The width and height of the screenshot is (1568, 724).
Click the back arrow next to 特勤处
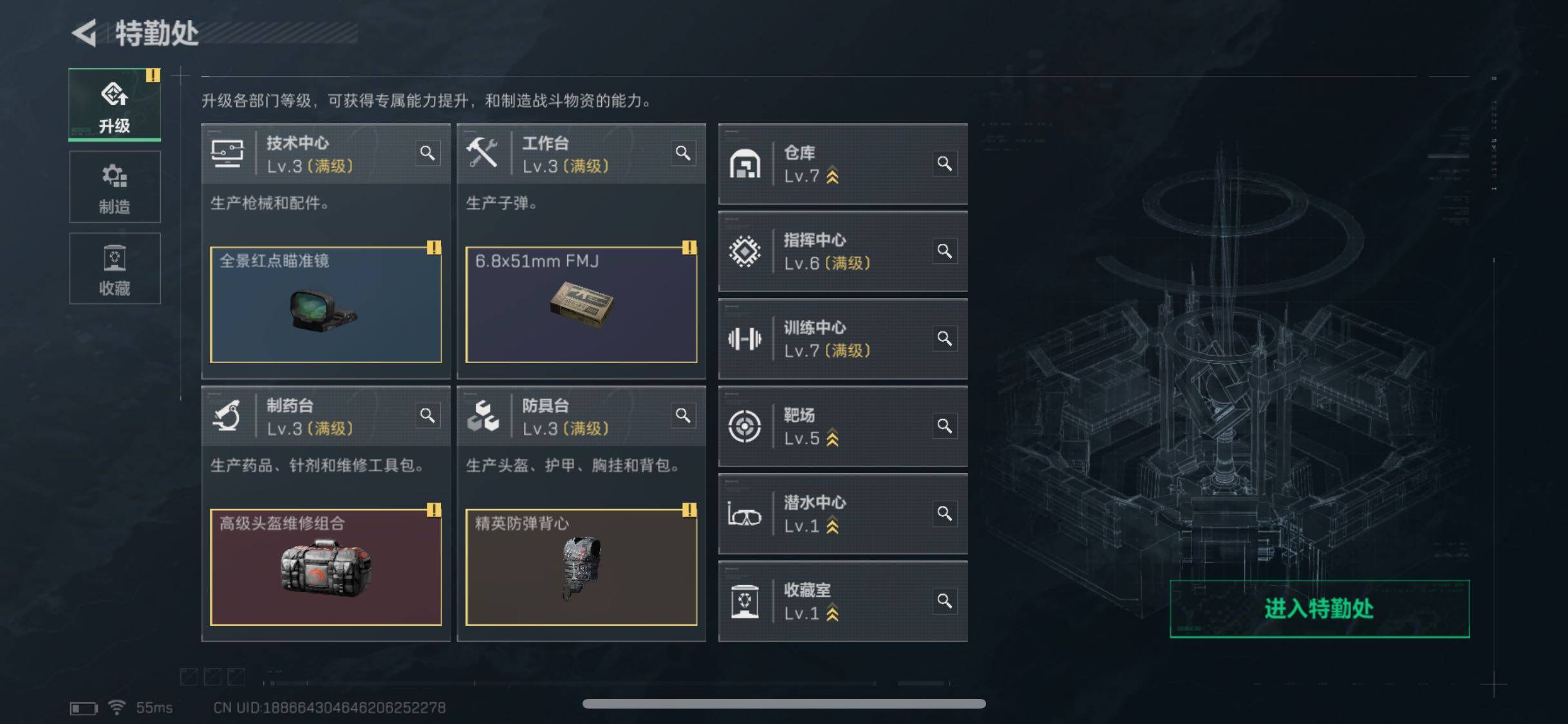click(x=84, y=33)
